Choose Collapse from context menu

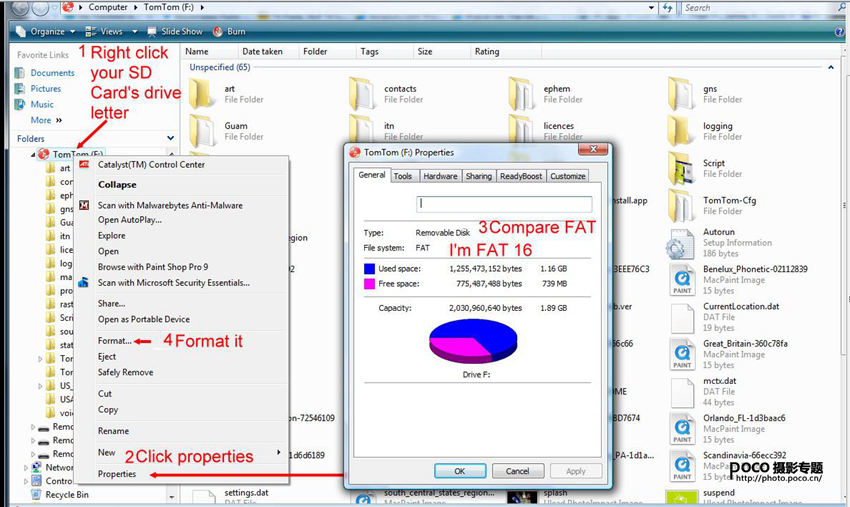click(x=117, y=184)
